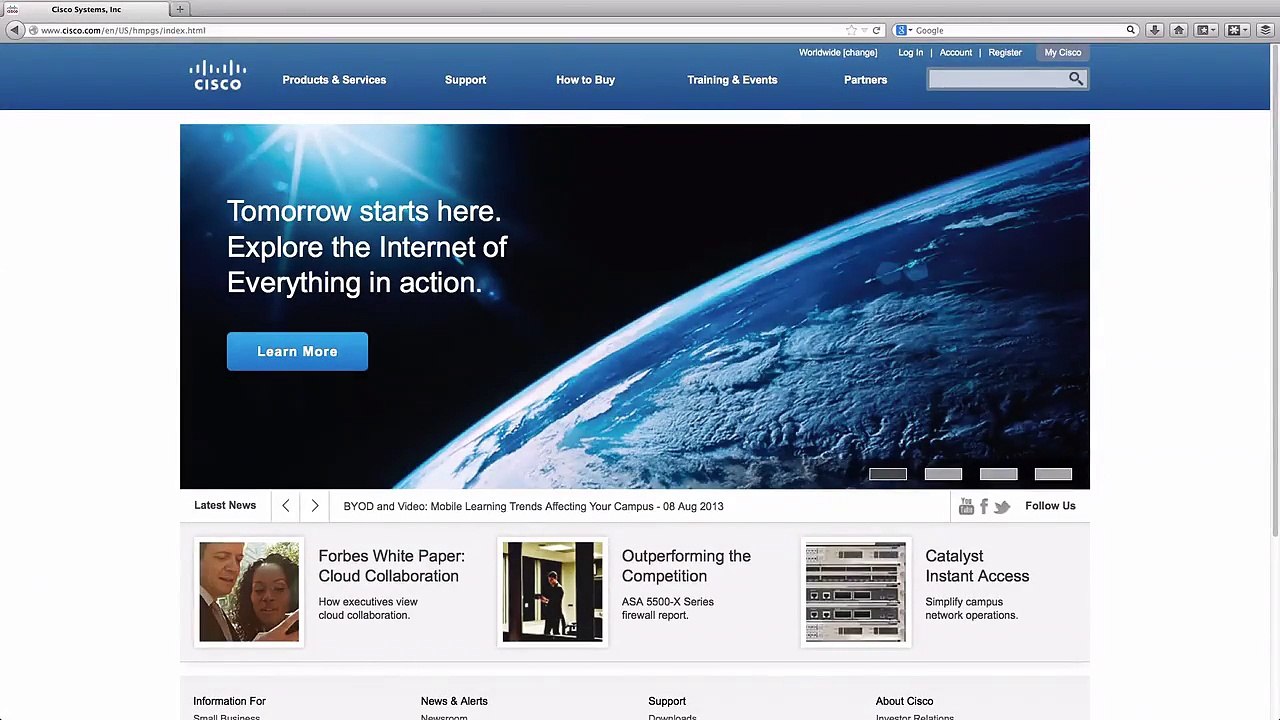Open the BYOD and Video news headline

(x=533, y=506)
